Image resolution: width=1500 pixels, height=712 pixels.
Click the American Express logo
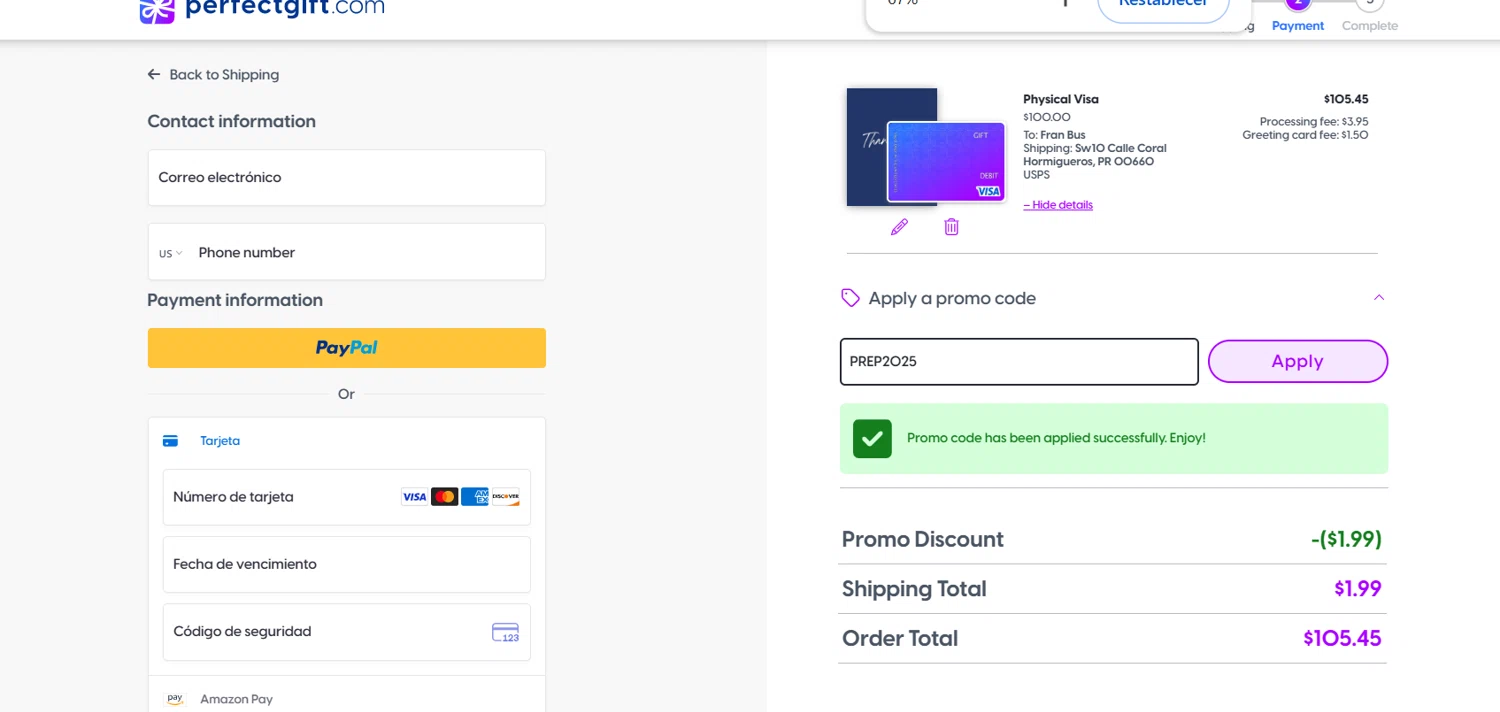pos(475,497)
